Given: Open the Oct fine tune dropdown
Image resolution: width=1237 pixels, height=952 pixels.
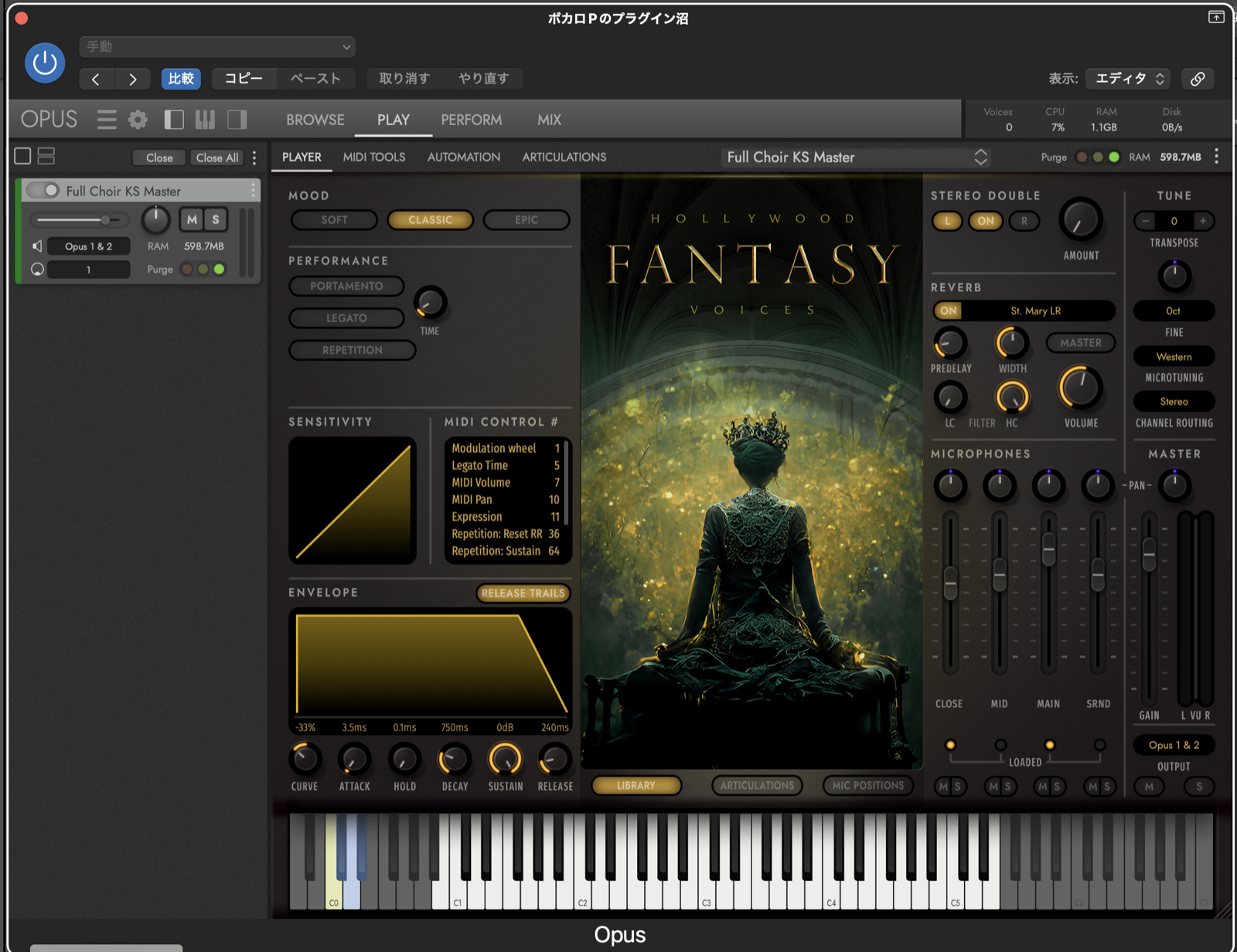Looking at the screenshot, I should [1174, 311].
